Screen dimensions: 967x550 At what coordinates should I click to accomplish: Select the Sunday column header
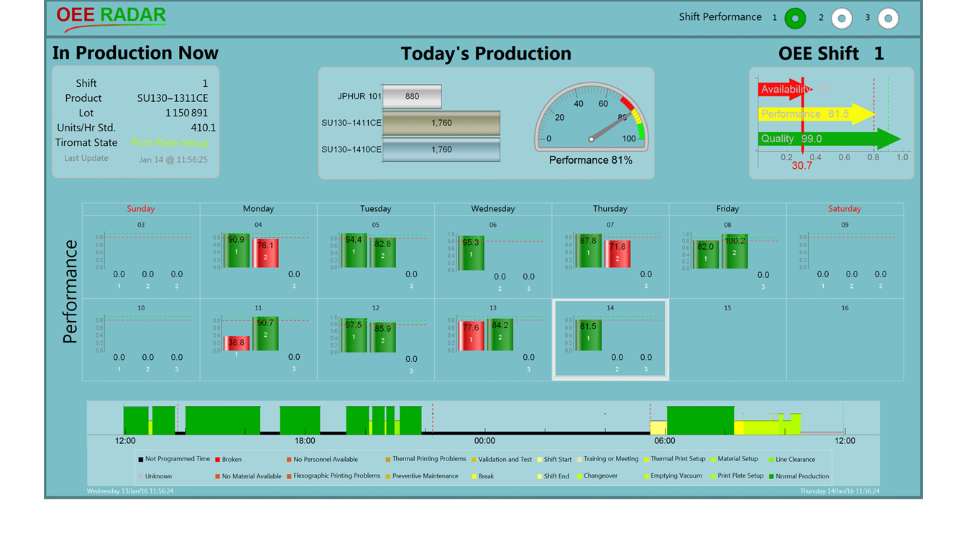pyautogui.click(x=141, y=209)
